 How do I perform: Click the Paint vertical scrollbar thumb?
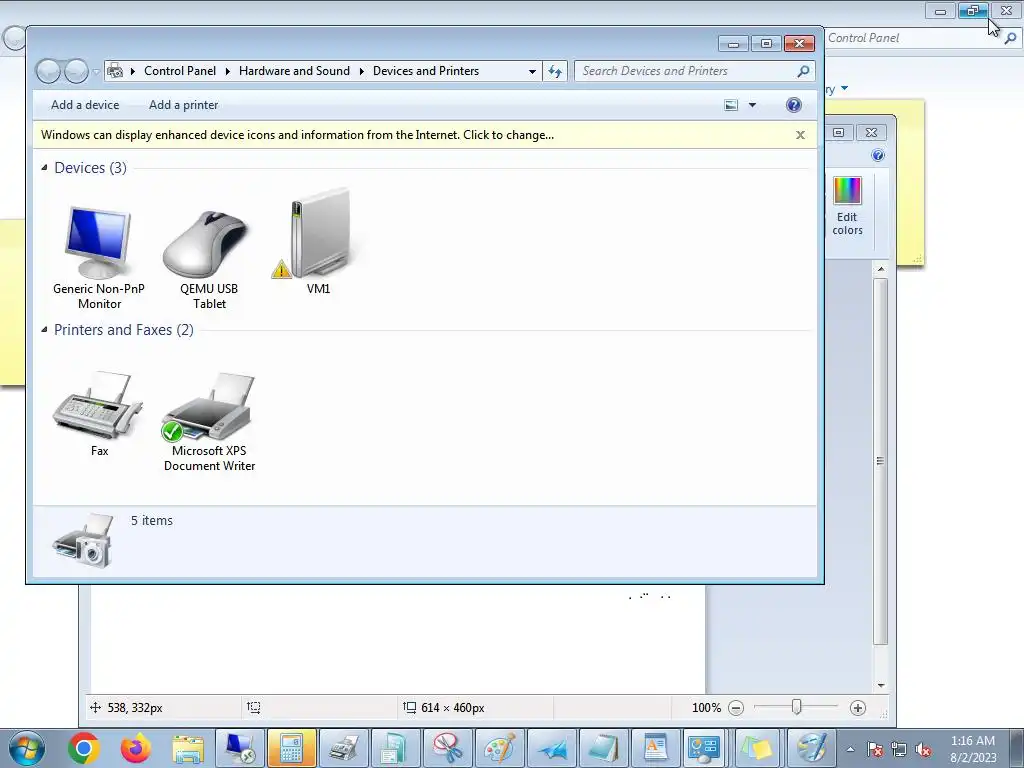(x=880, y=461)
